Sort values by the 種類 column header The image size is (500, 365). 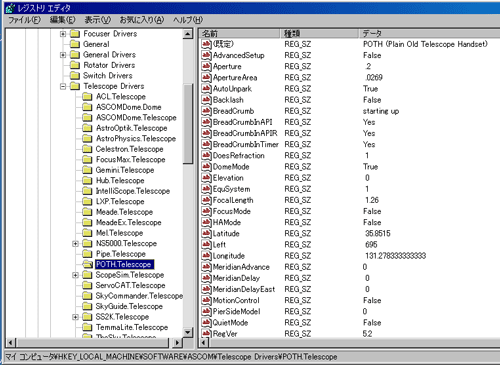pyautogui.click(x=319, y=33)
